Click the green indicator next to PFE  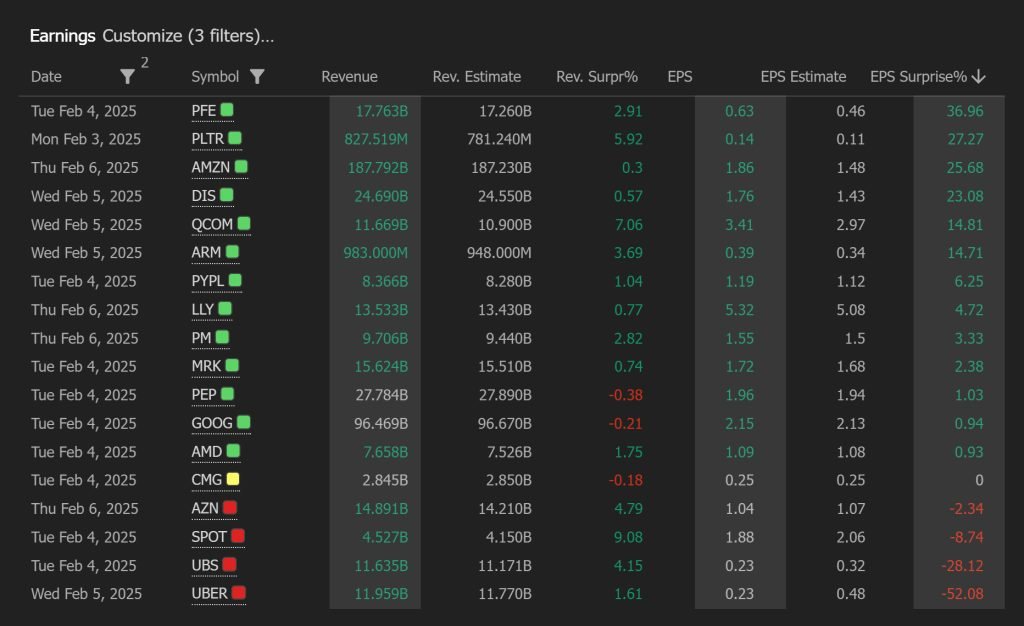tap(227, 110)
